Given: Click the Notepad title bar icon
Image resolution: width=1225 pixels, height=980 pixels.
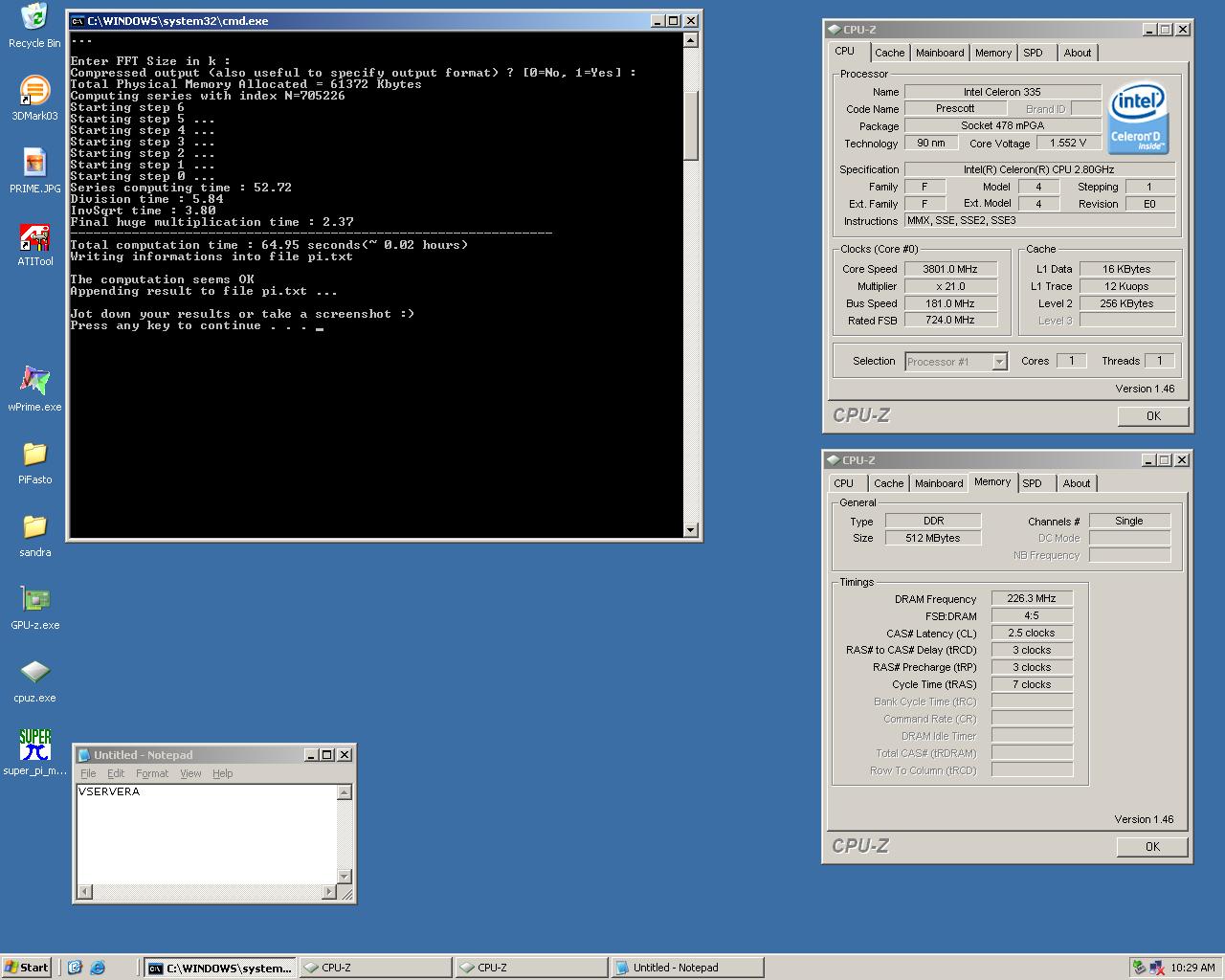Looking at the screenshot, I should click(83, 755).
